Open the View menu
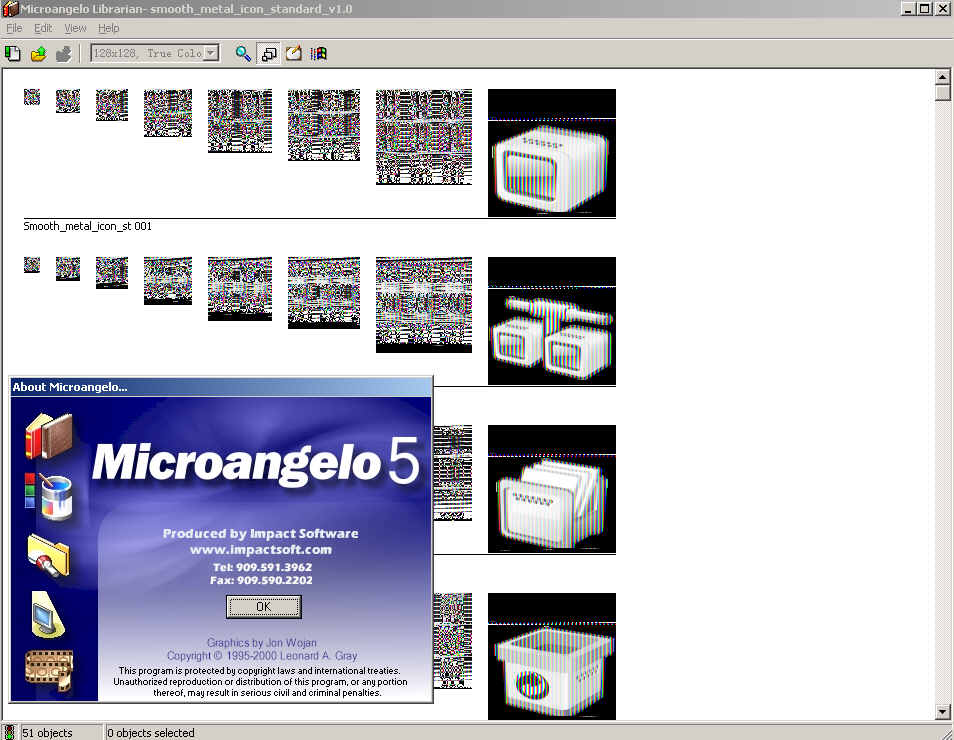 click(x=75, y=28)
